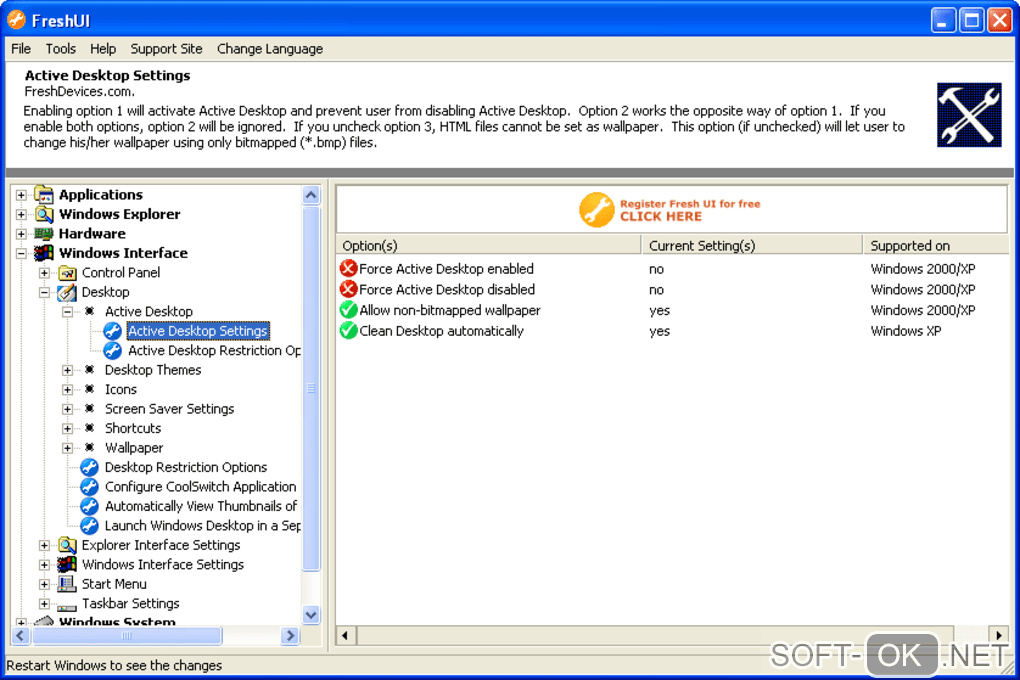Open the Tools menu

tap(60, 49)
